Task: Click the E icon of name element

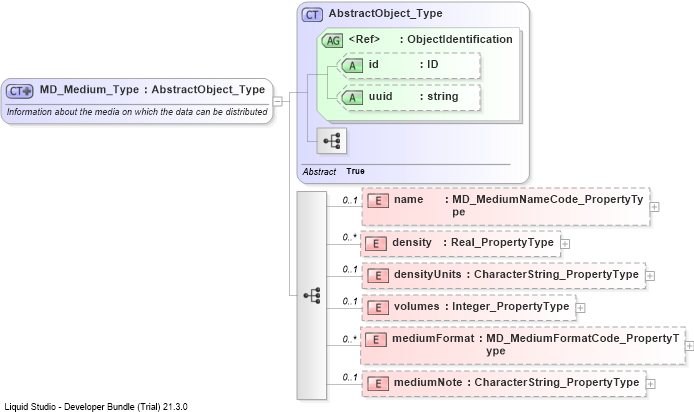Action: (x=378, y=200)
